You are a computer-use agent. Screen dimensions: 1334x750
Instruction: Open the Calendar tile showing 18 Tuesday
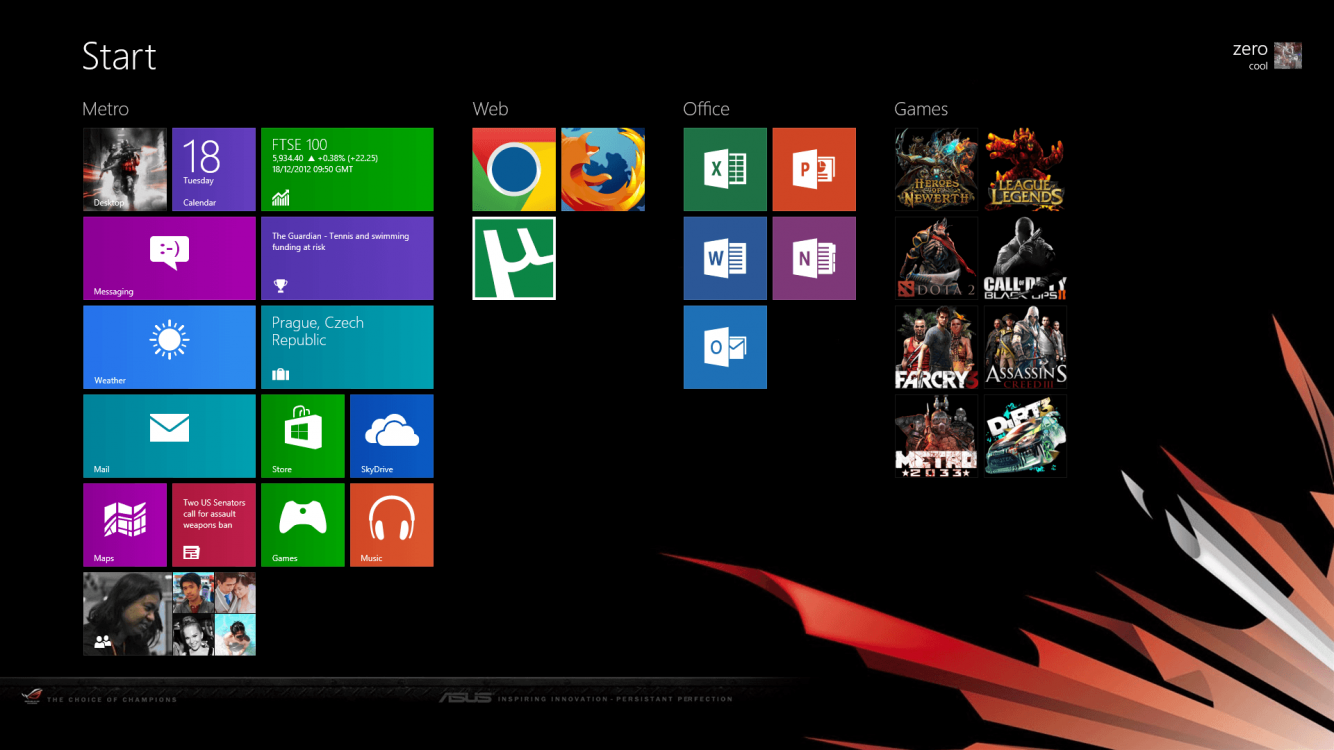click(x=213, y=169)
